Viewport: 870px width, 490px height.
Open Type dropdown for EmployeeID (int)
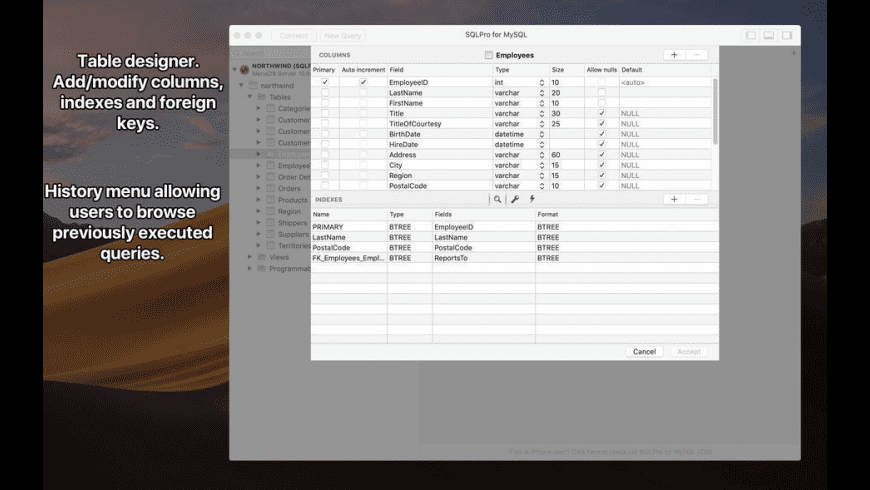point(542,82)
